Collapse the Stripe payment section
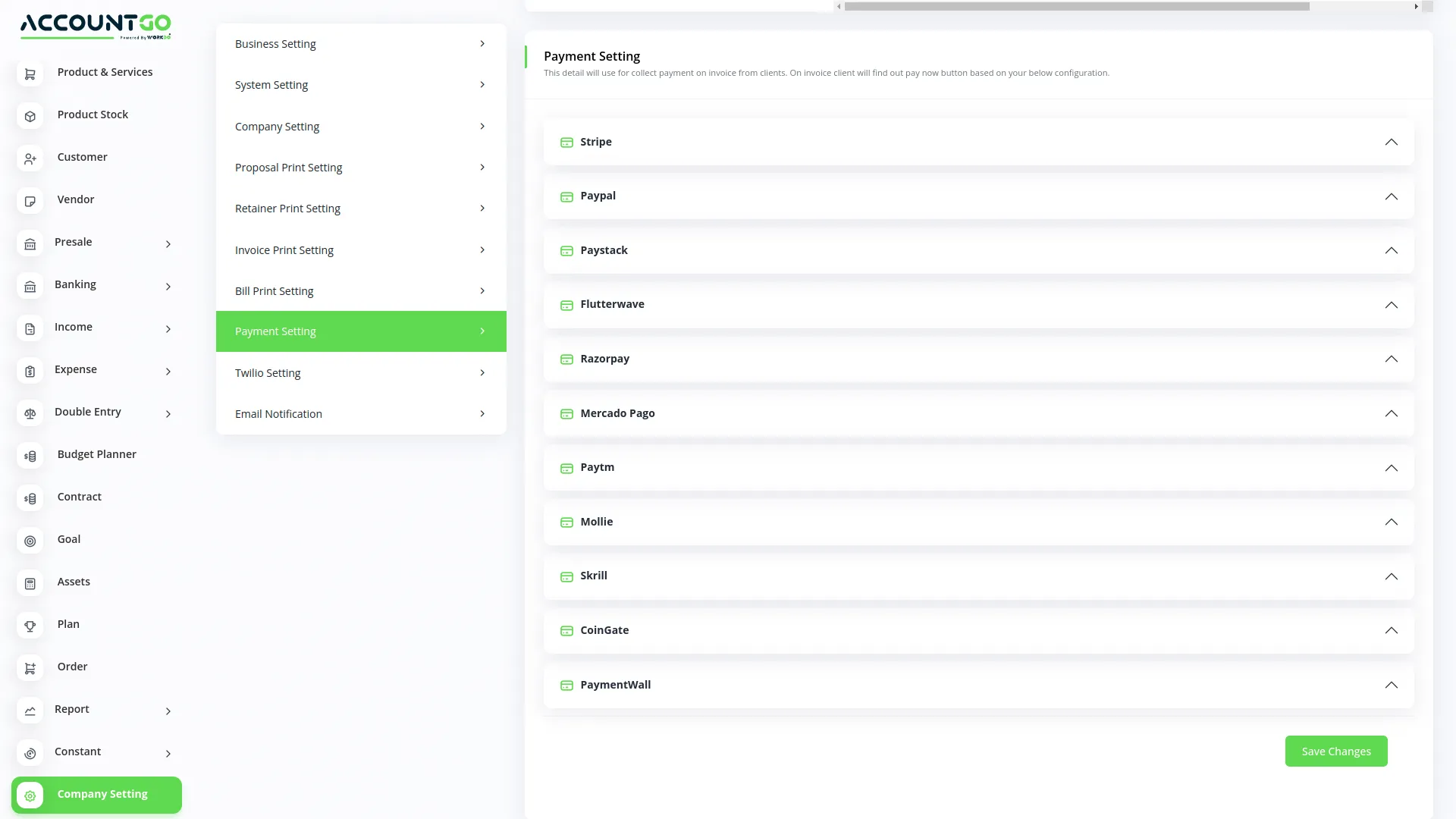 click(1392, 142)
